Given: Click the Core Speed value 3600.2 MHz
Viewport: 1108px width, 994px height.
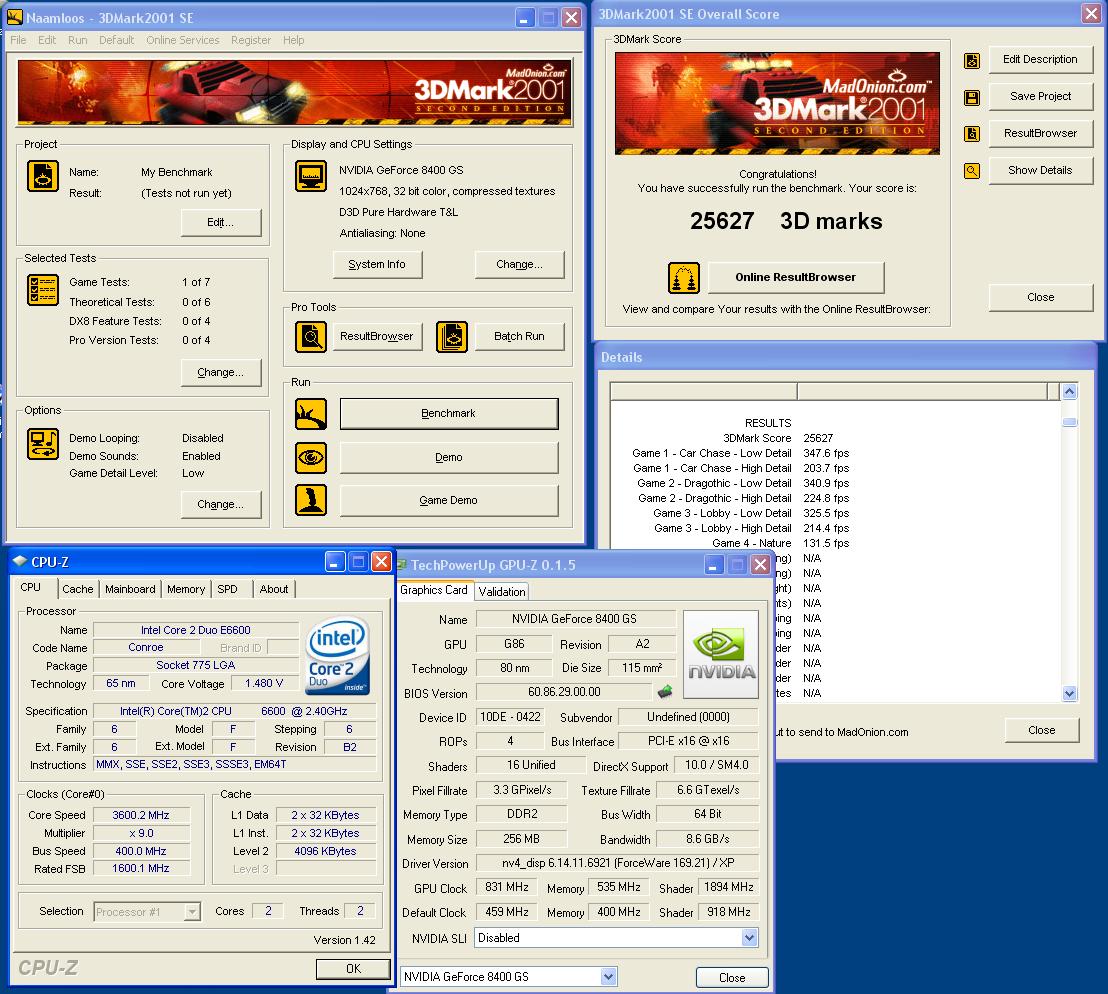Looking at the screenshot, I should click(141, 815).
